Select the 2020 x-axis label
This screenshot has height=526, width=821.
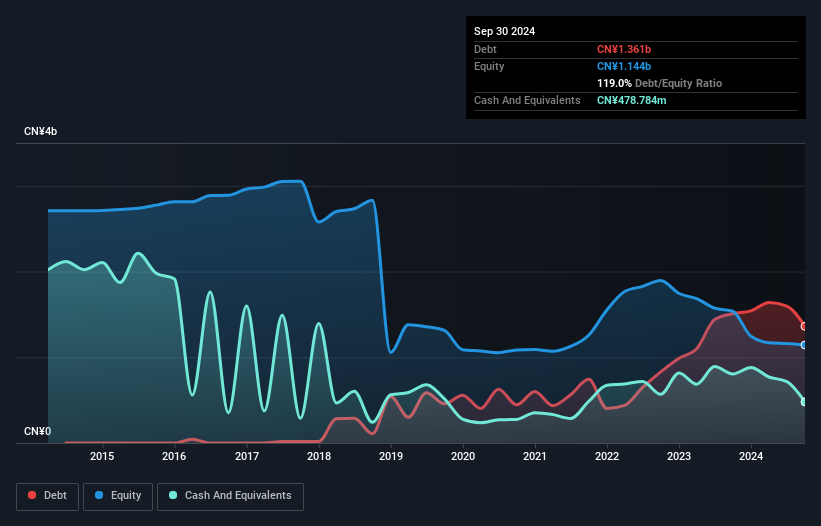463,456
